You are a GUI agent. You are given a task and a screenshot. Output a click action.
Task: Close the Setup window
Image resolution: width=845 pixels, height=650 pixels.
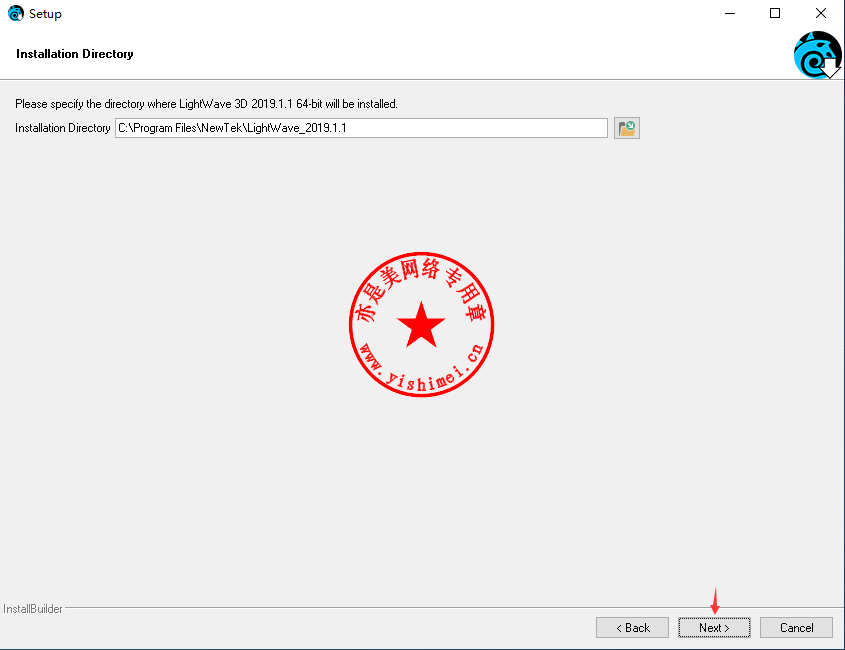(x=821, y=13)
